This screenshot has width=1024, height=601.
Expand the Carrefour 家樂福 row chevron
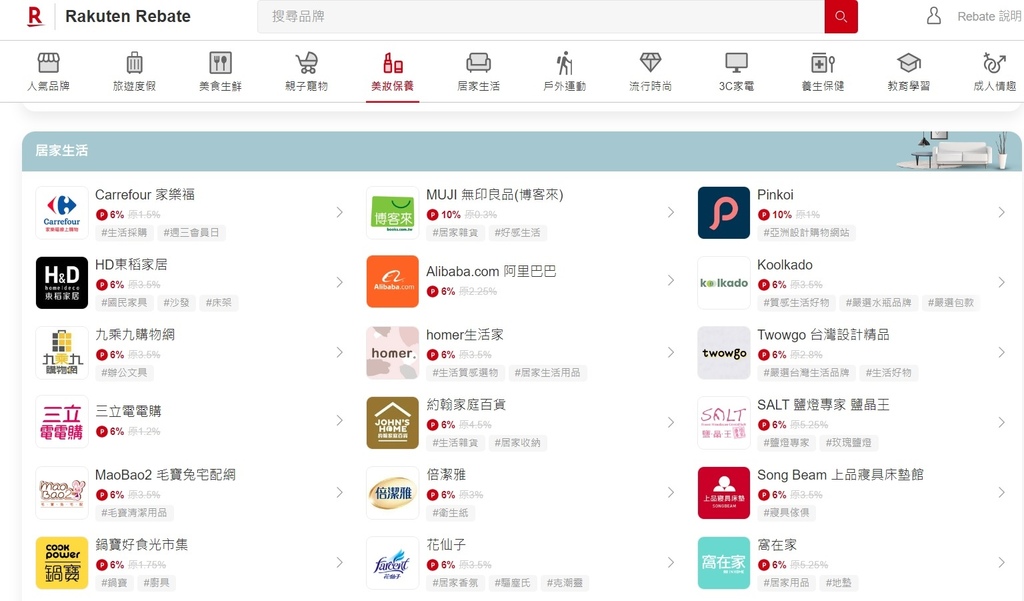coord(340,212)
